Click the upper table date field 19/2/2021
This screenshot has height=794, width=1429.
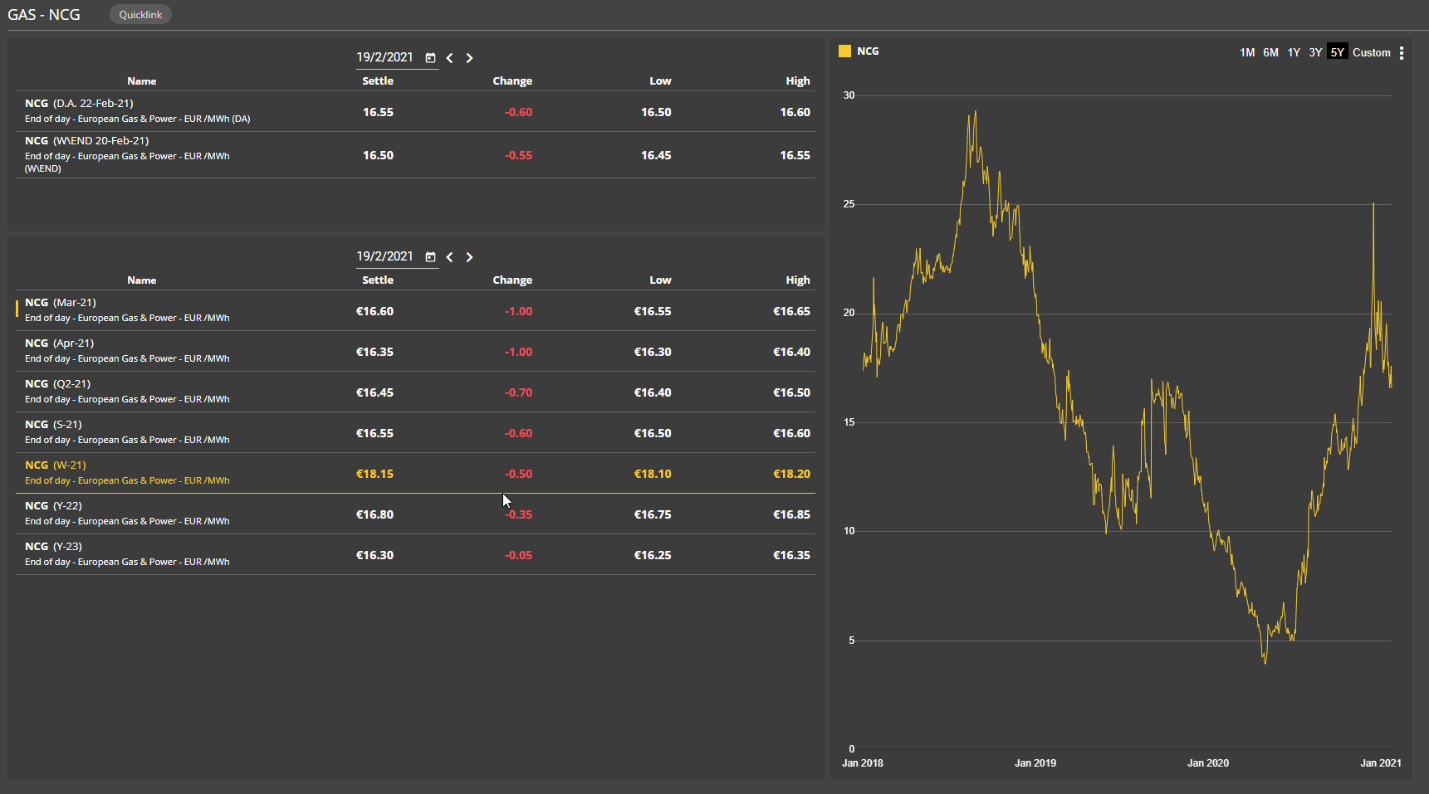click(x=385, y=58)
